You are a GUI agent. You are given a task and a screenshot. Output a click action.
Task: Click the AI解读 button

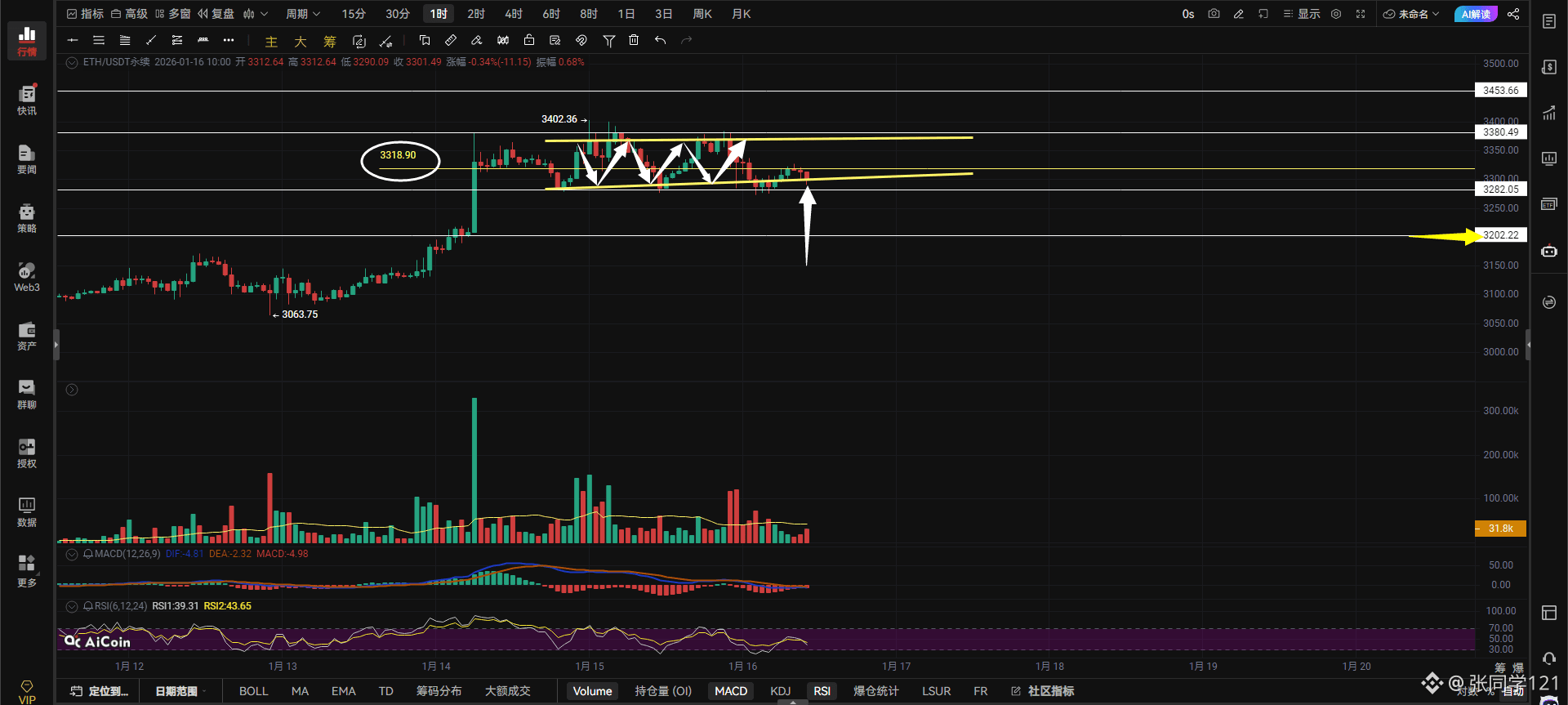click(x=1476, y=14)
